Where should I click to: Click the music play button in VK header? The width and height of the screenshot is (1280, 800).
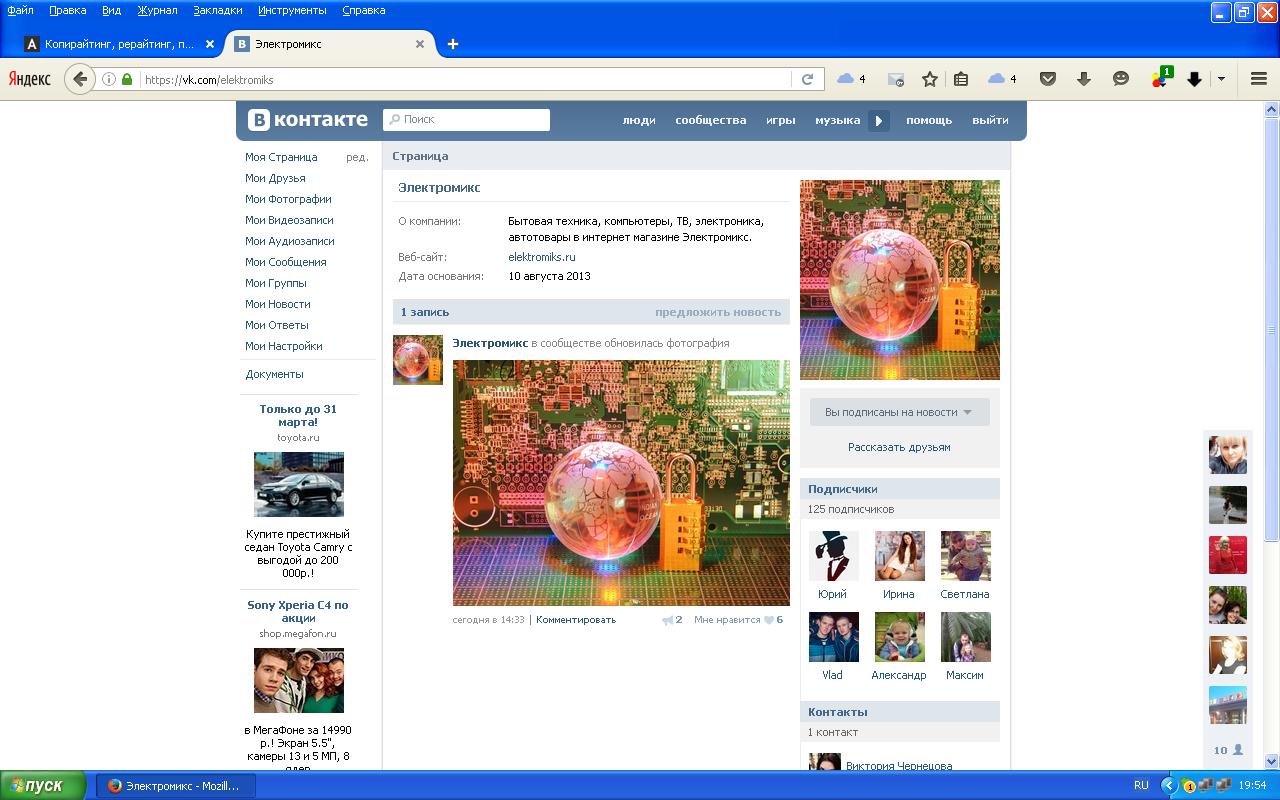click(x=878, y=121)
